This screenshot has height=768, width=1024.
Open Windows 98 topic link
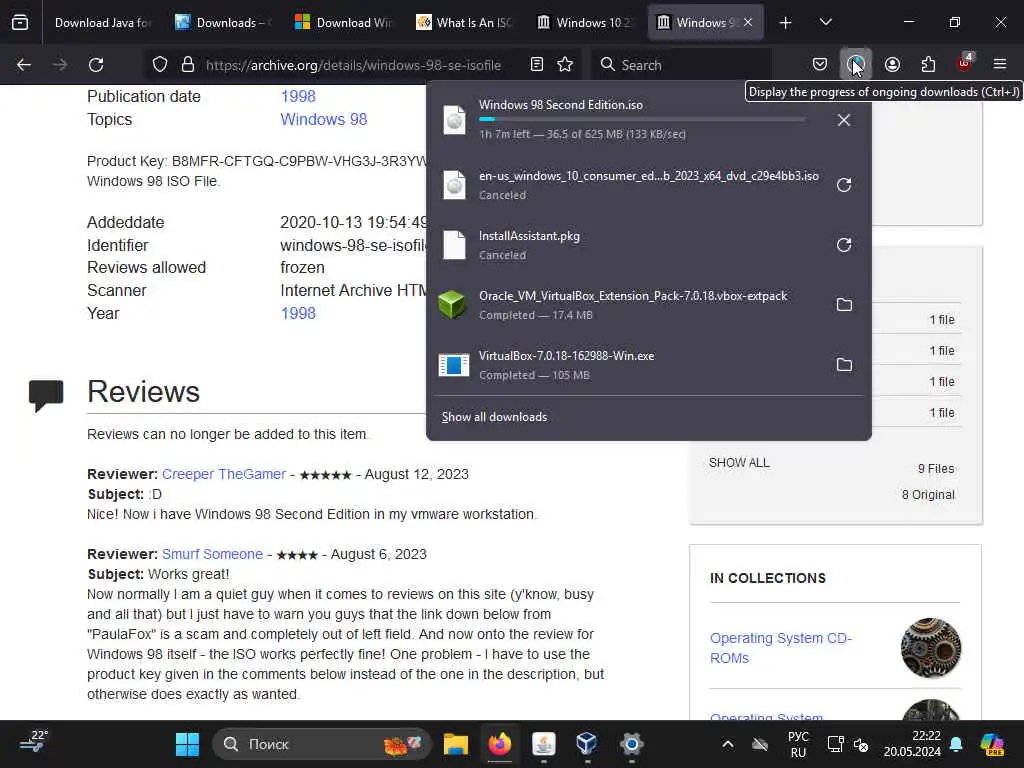click(324, 120)
